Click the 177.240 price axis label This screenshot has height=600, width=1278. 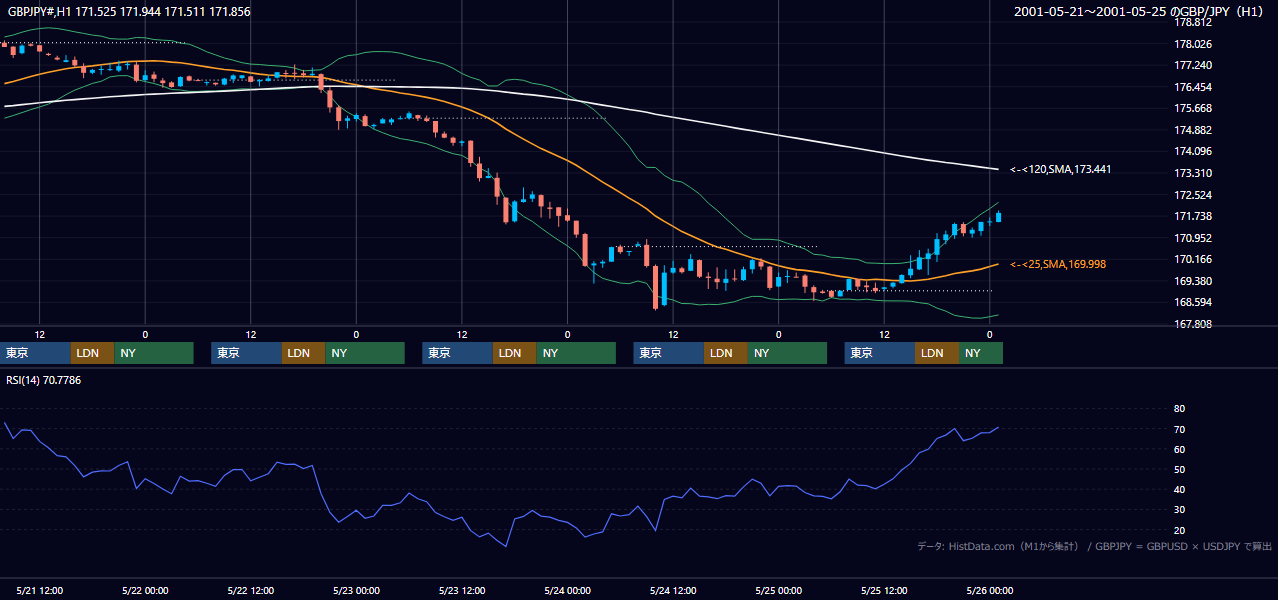(1193, 65)
